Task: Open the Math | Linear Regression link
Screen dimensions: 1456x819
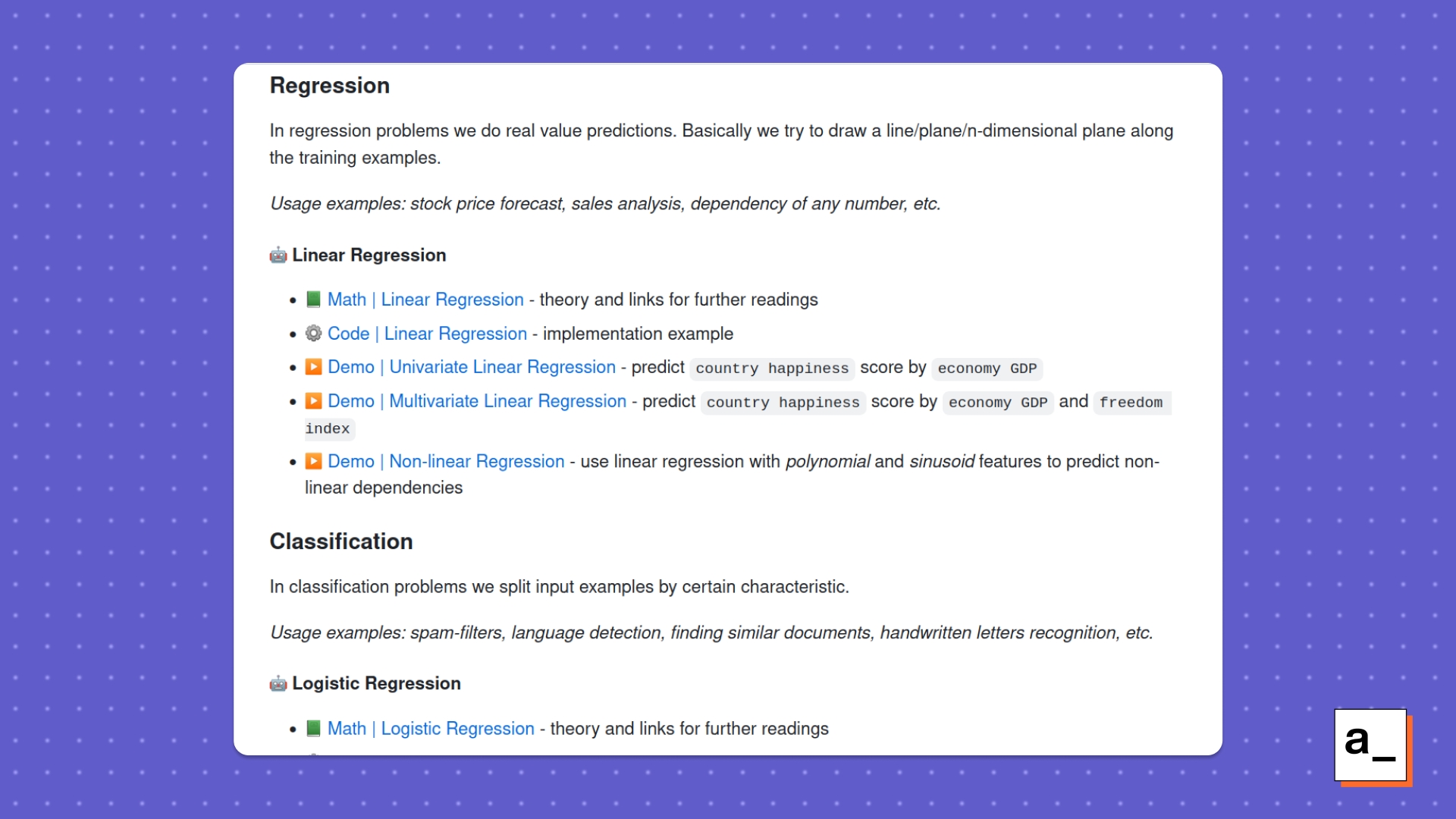Action: tap(425, 300)
